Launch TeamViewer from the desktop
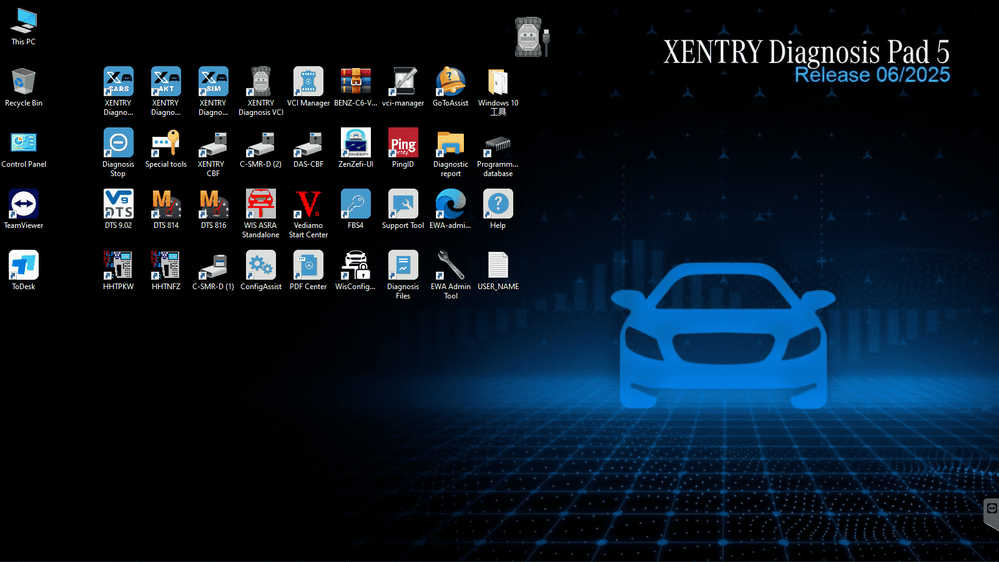This screenshot has width=999, height=562. (23, 204)
